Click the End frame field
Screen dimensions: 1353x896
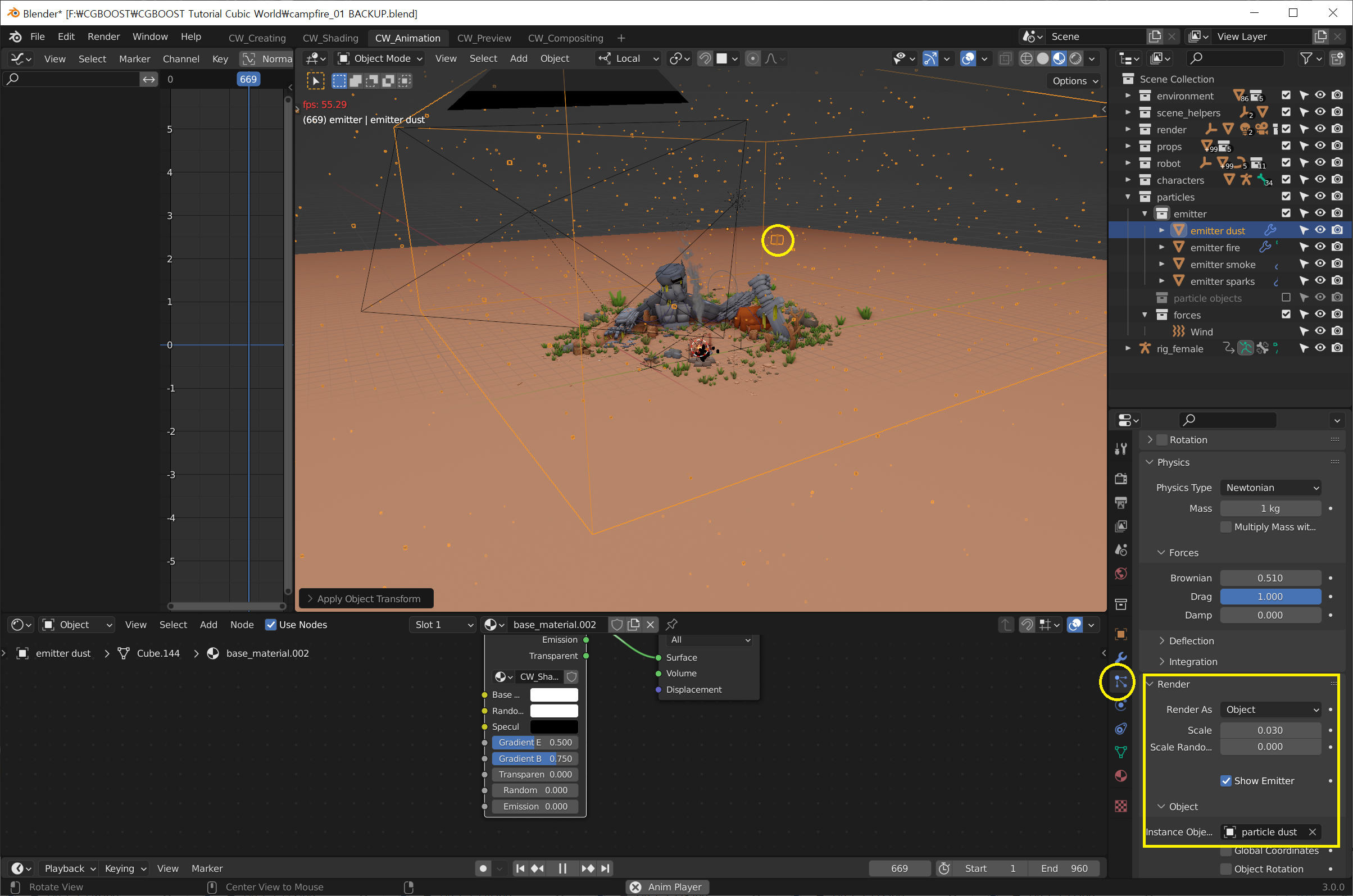(x=1064, y=868)
